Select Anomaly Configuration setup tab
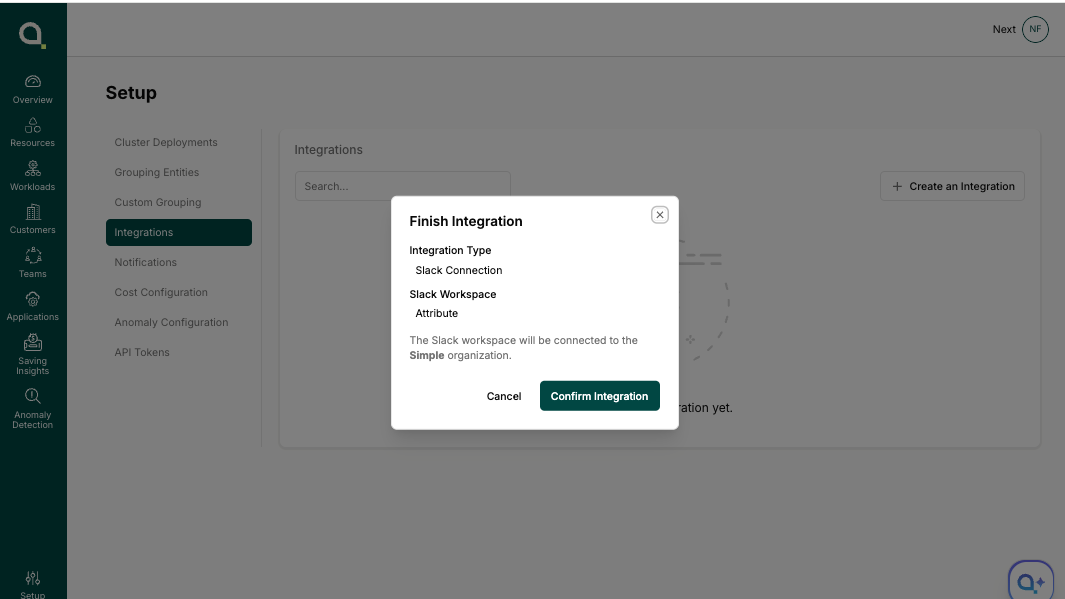Viewport: 1065px width, 599px height. (x=179, y=322)
